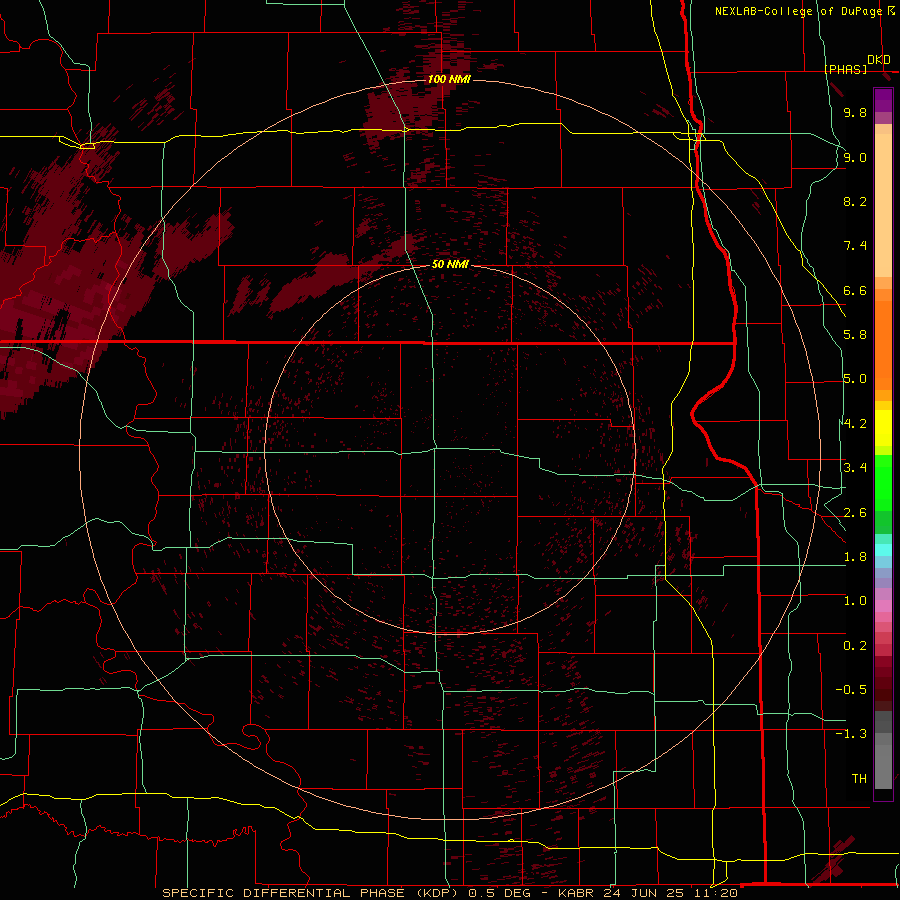The width and height of the screenshot is (900, 900).
Task: Click the 50 NMI range ring label
Action: point(450,264)
